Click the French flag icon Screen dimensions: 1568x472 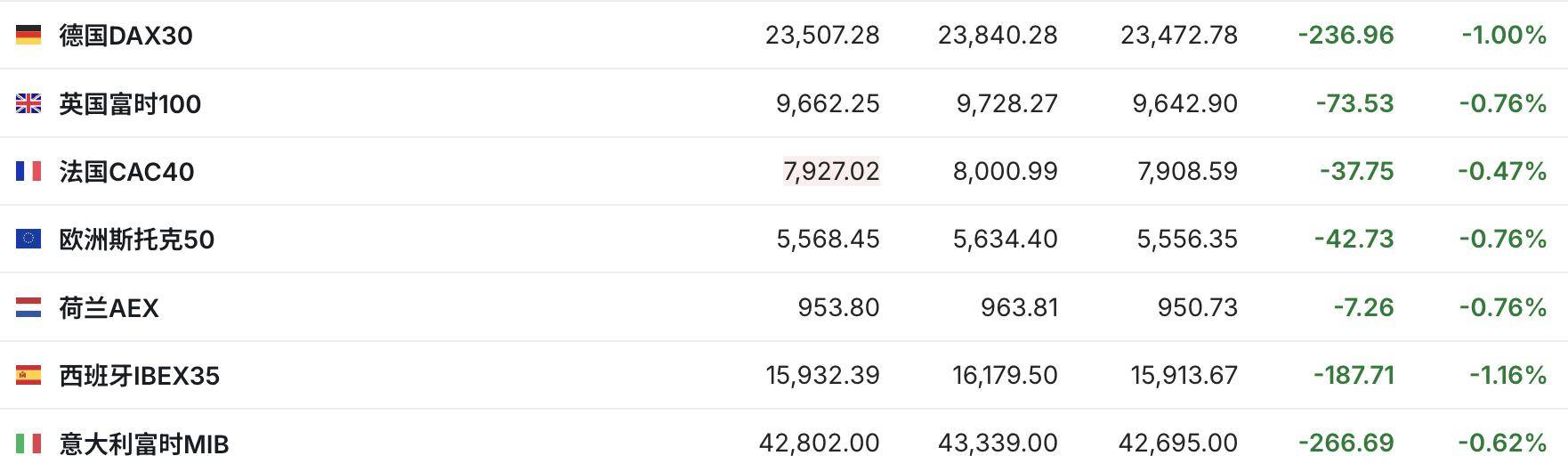click(x=28, y=171)
